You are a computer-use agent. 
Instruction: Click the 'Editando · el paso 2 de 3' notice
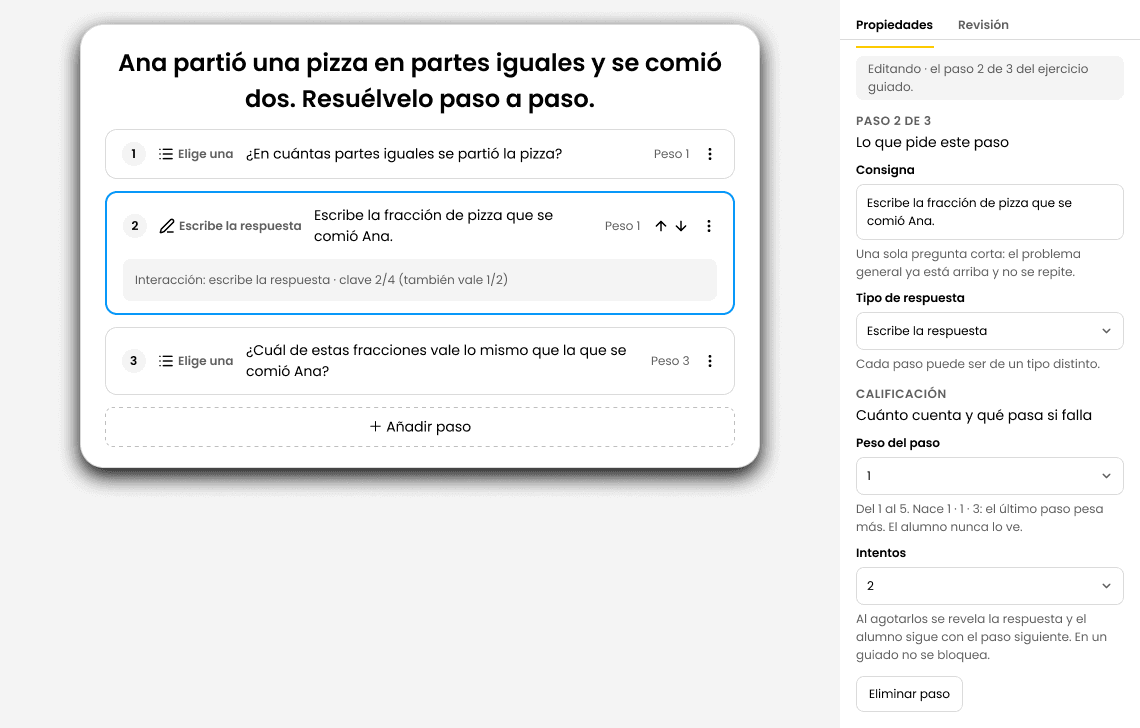tap(990, 78)
